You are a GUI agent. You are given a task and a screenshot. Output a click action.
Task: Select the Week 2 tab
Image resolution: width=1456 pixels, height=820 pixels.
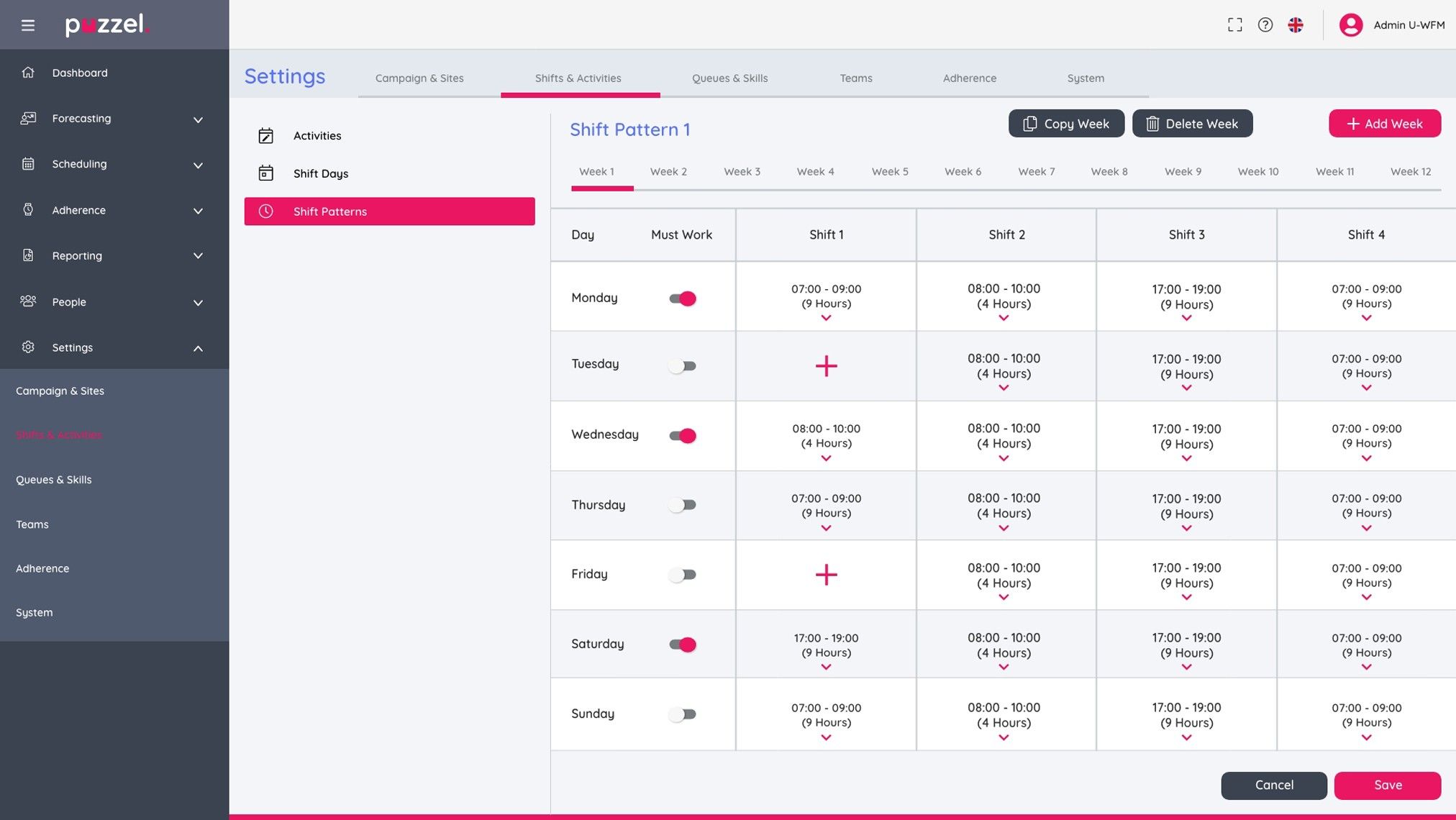tap(668, 172)
